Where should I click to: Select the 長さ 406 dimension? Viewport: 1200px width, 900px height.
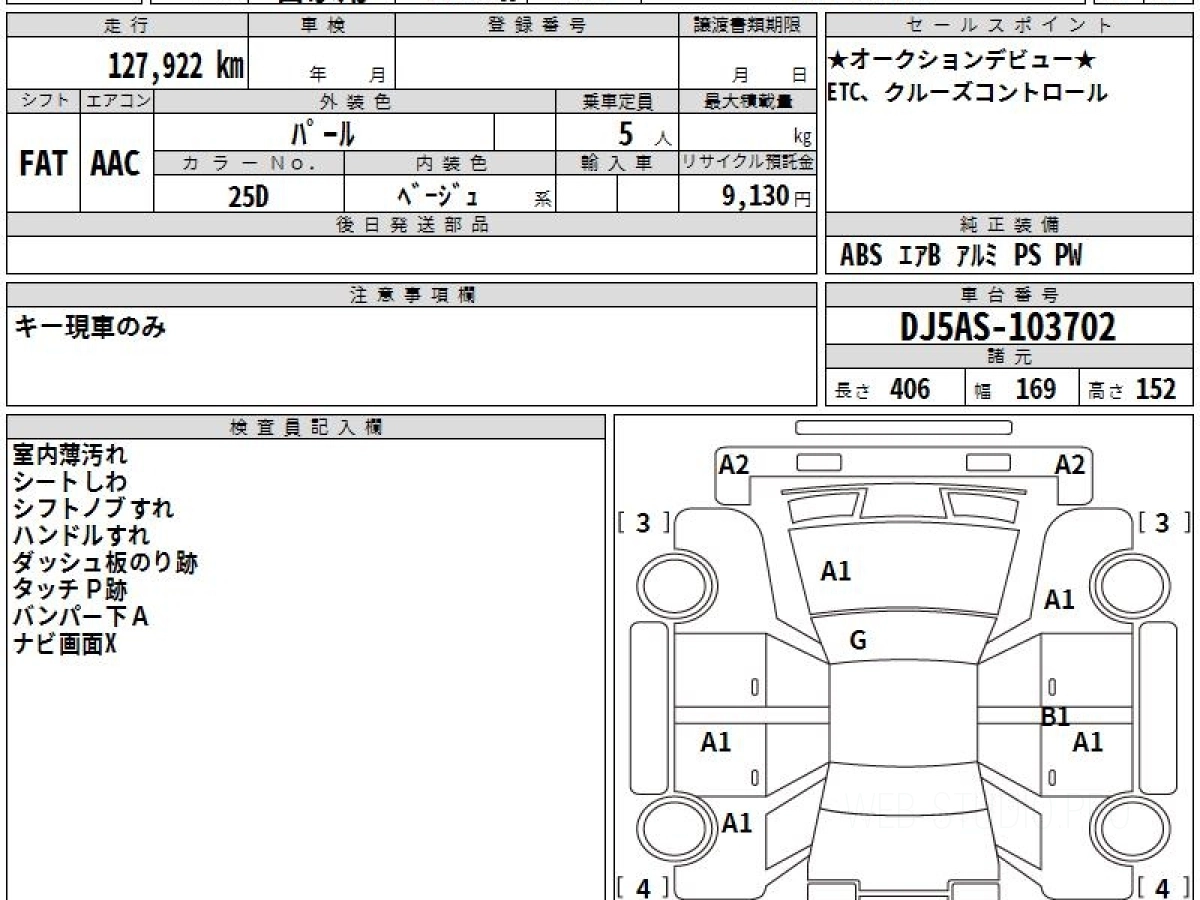click(x=882, y=389)
